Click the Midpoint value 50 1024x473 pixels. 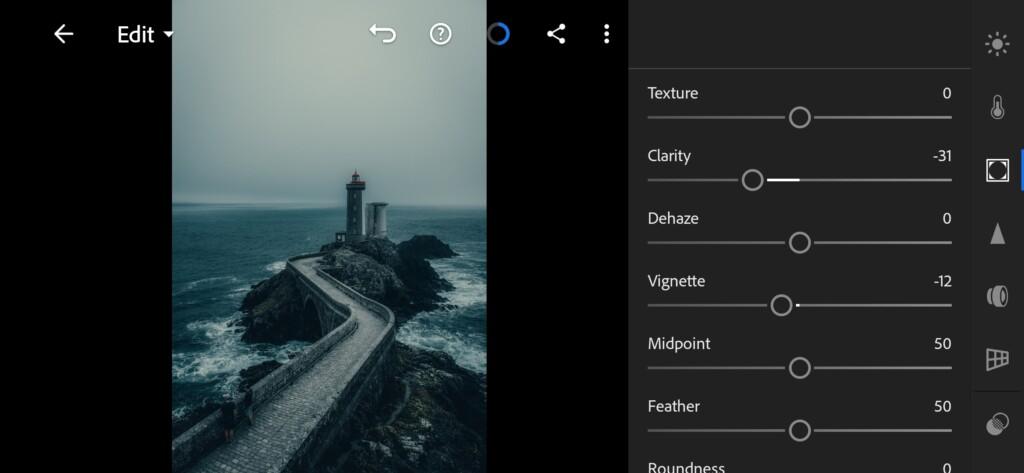point(942,344)
